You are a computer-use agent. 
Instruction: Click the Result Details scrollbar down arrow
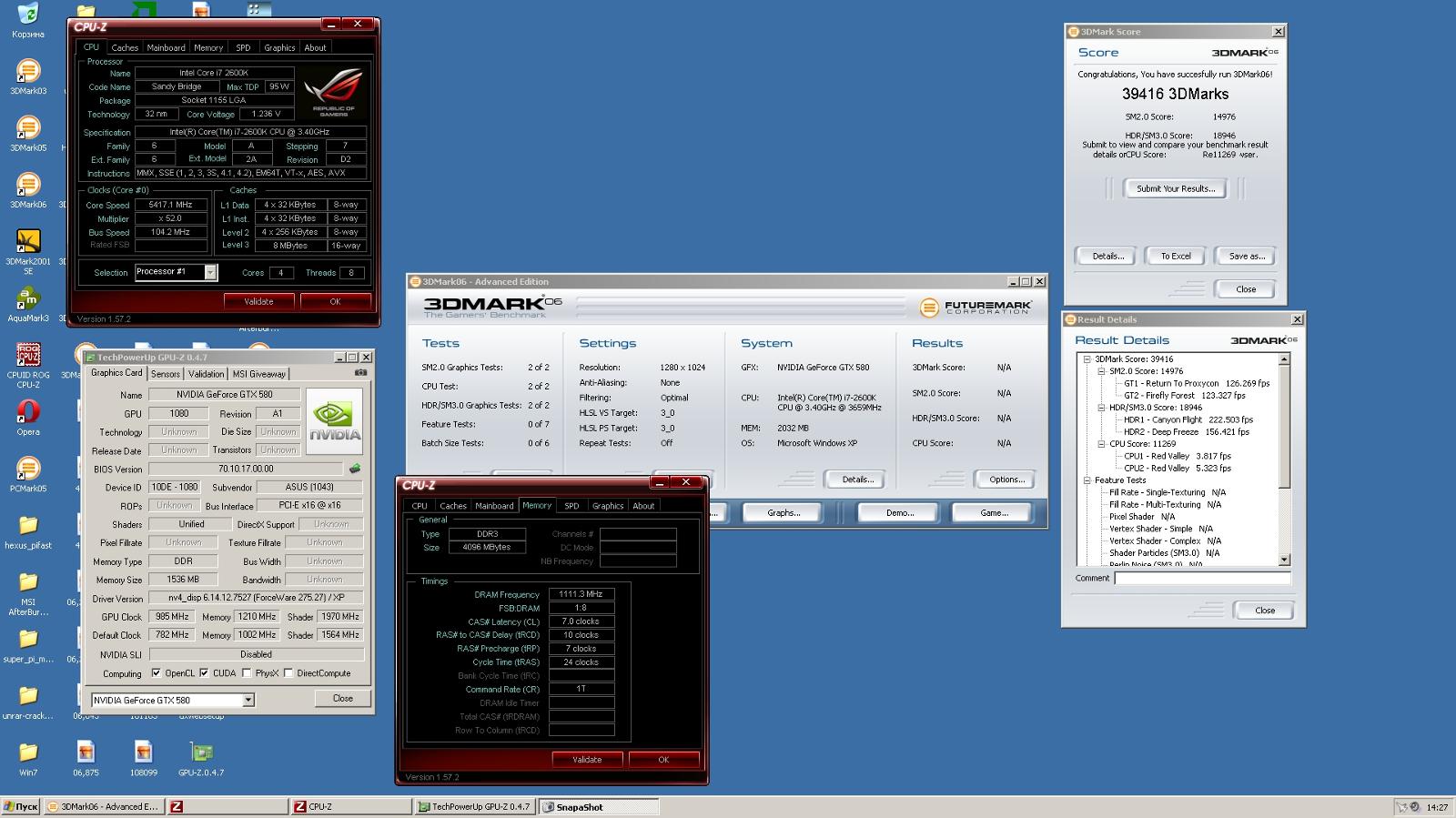point(1284,560)
